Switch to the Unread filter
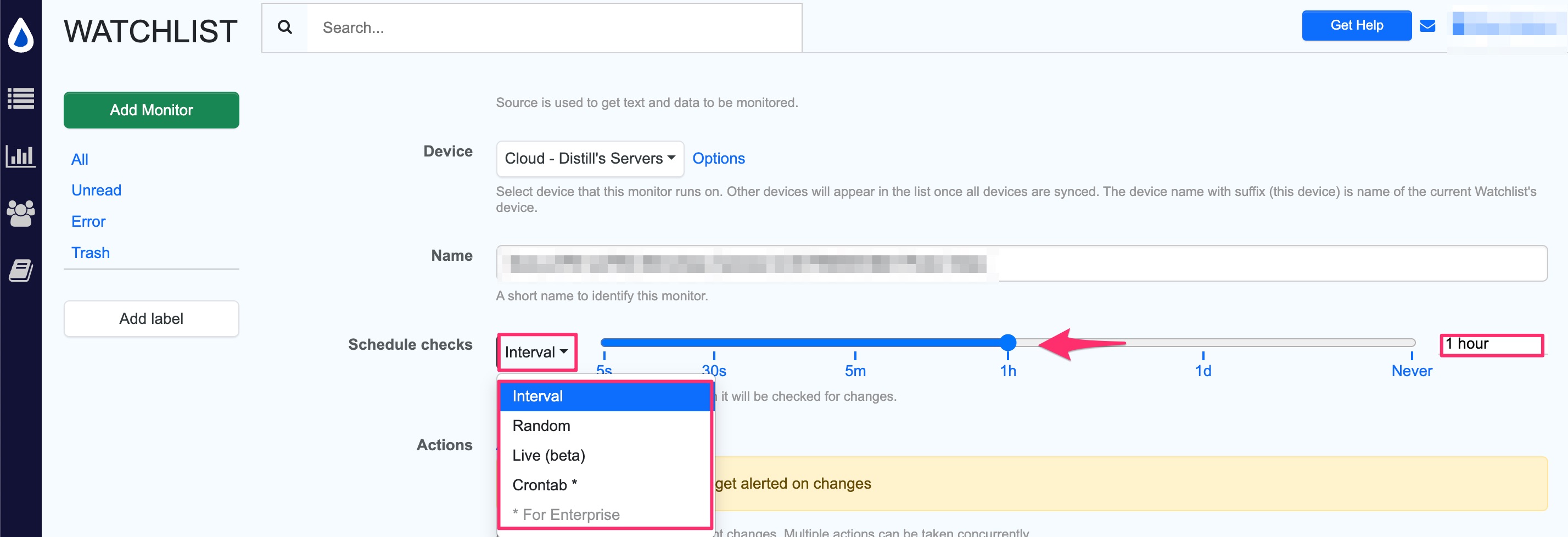This screenshot has height=537, width=1568. click(x=96, y=190)
